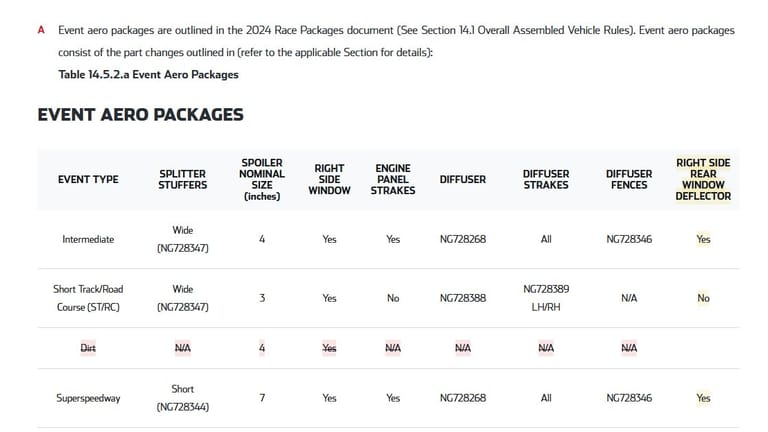Click the highlighted 'No' window deflector cell

click(703, 298)
